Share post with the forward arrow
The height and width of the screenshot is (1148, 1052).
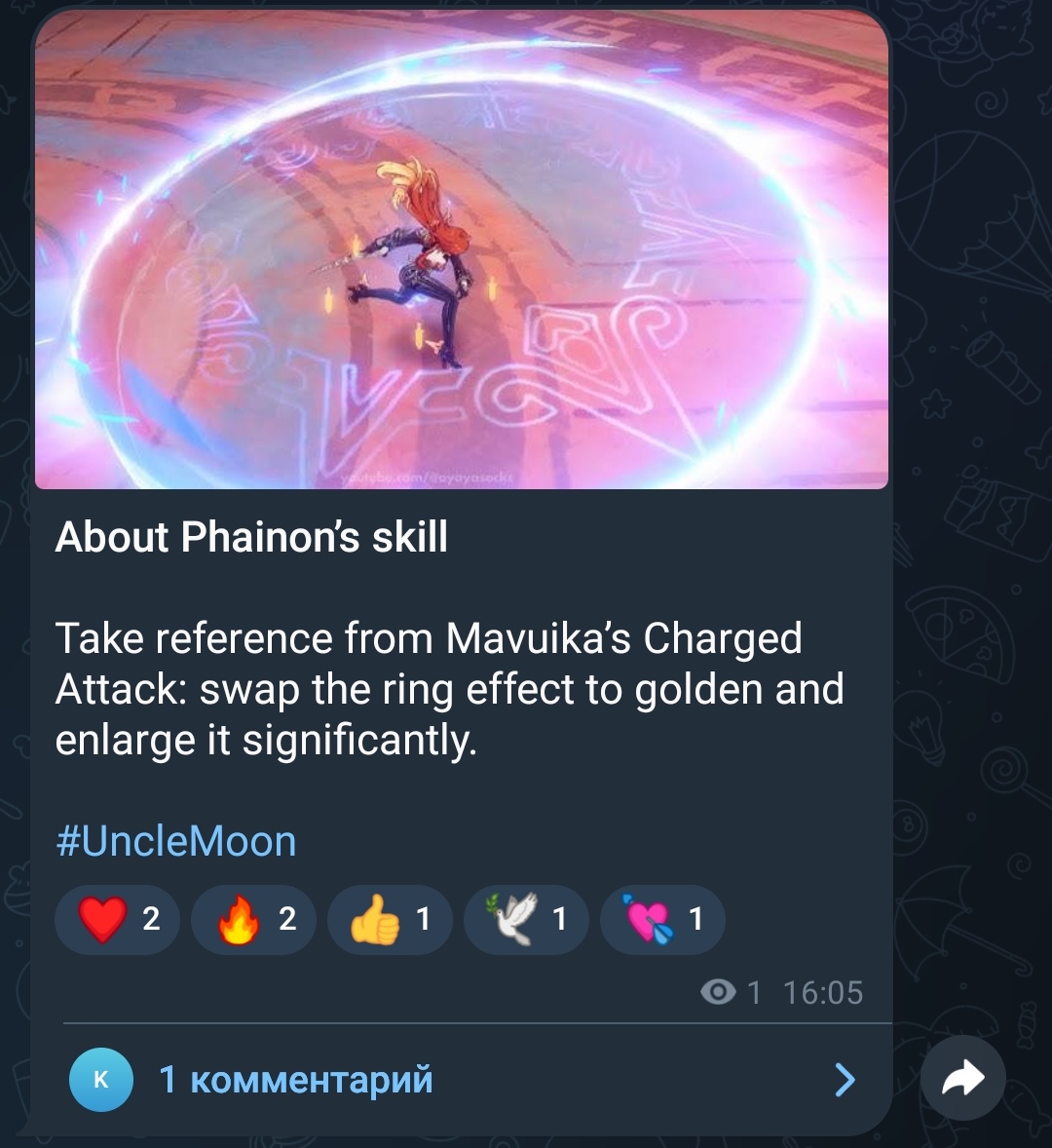click(962, 1078)
